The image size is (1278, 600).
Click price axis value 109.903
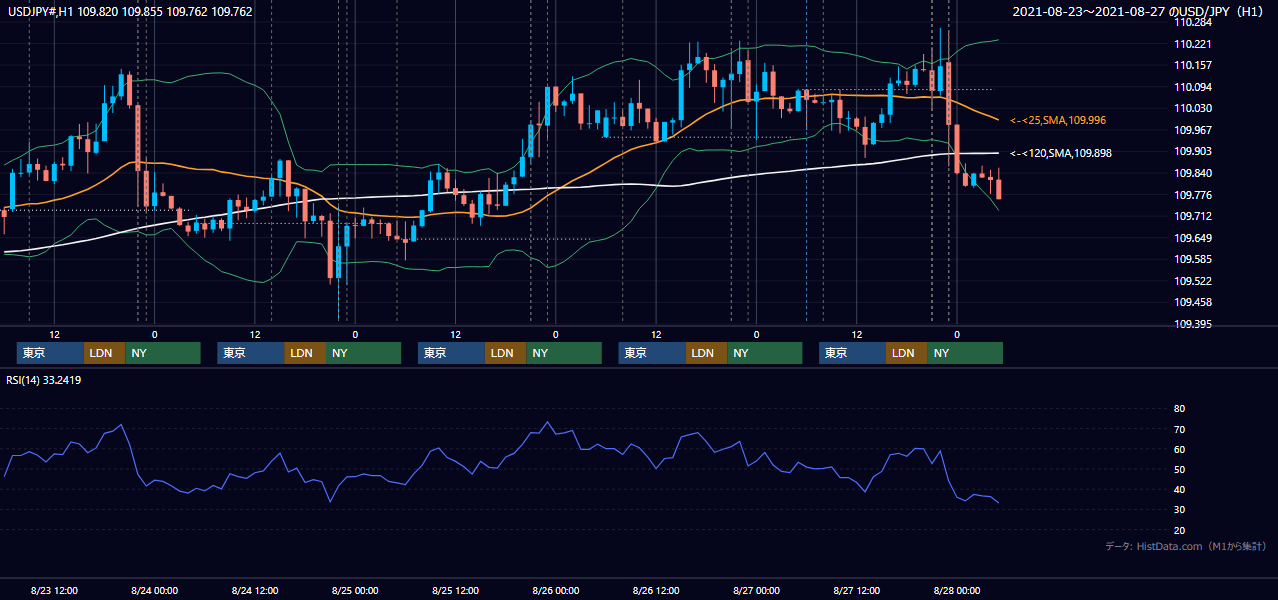(1192, 151)
